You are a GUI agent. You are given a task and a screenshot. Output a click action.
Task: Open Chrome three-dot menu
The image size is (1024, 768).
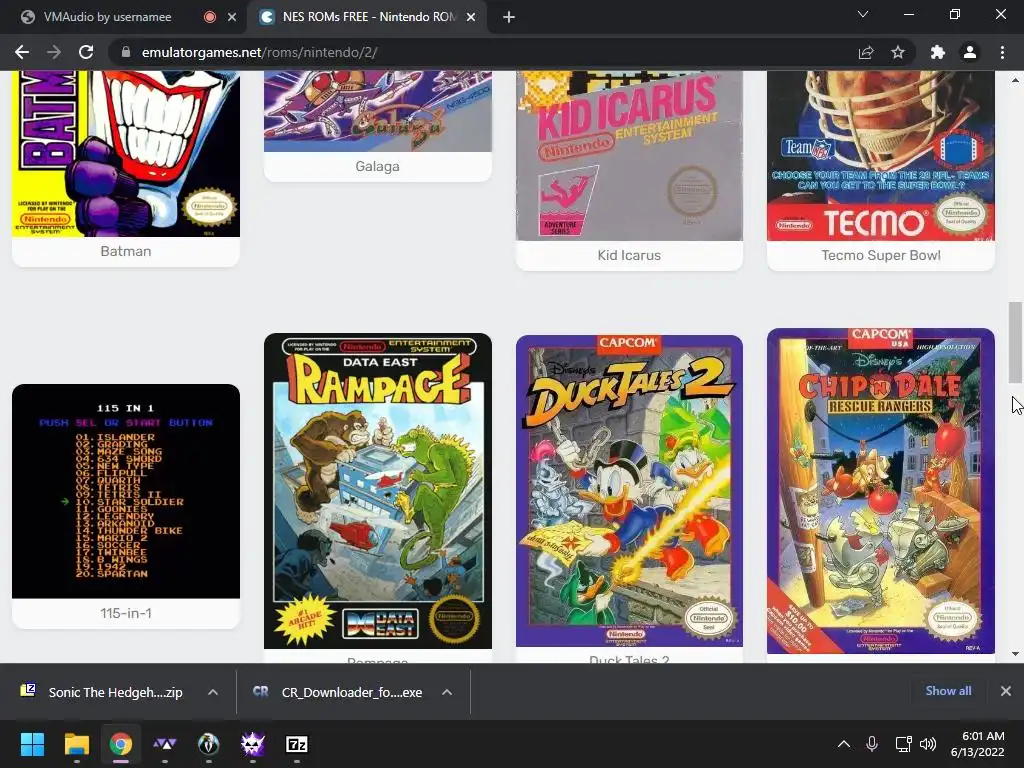tap(1002, 52)
